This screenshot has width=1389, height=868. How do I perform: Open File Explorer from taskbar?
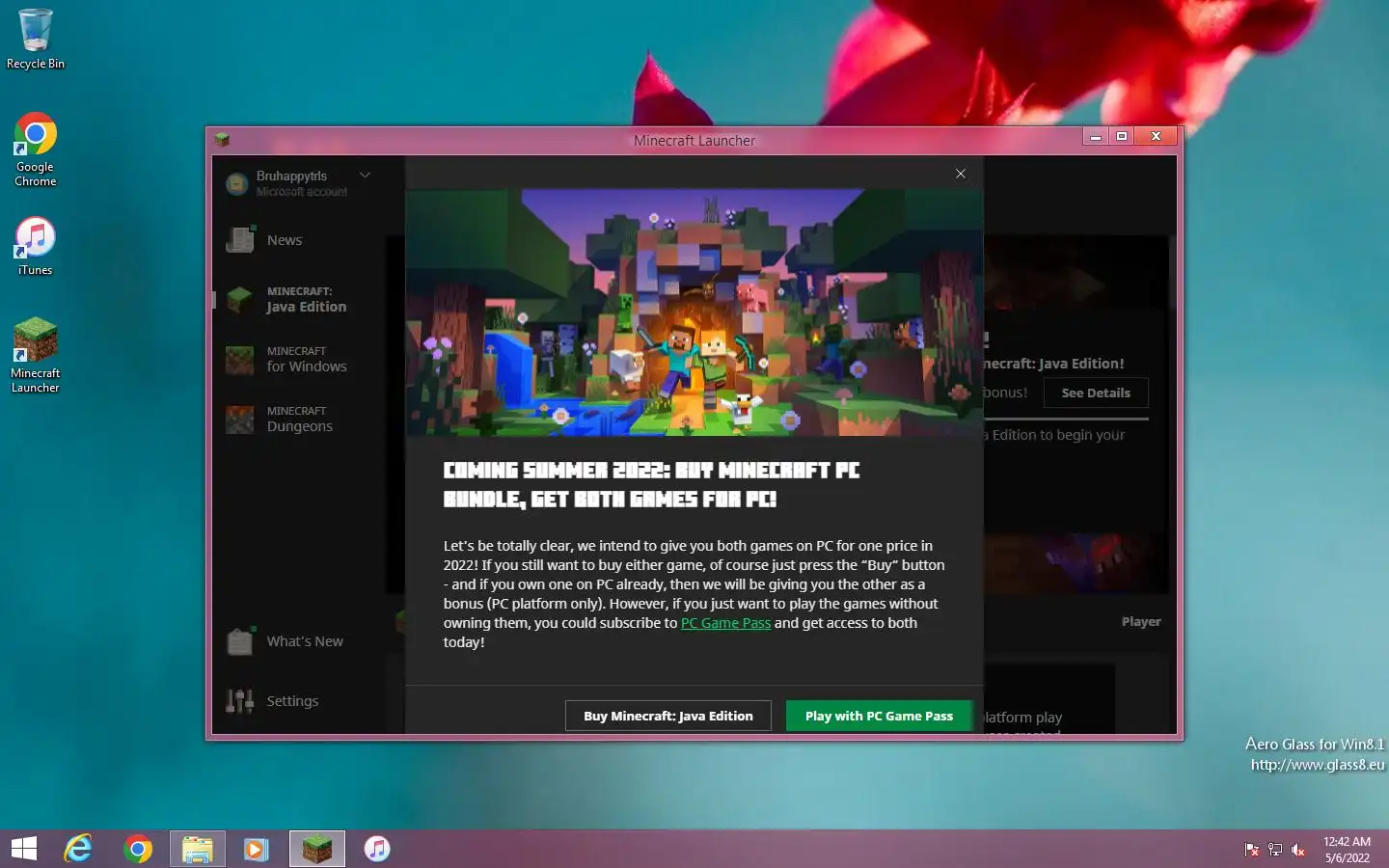pos(198,849)
